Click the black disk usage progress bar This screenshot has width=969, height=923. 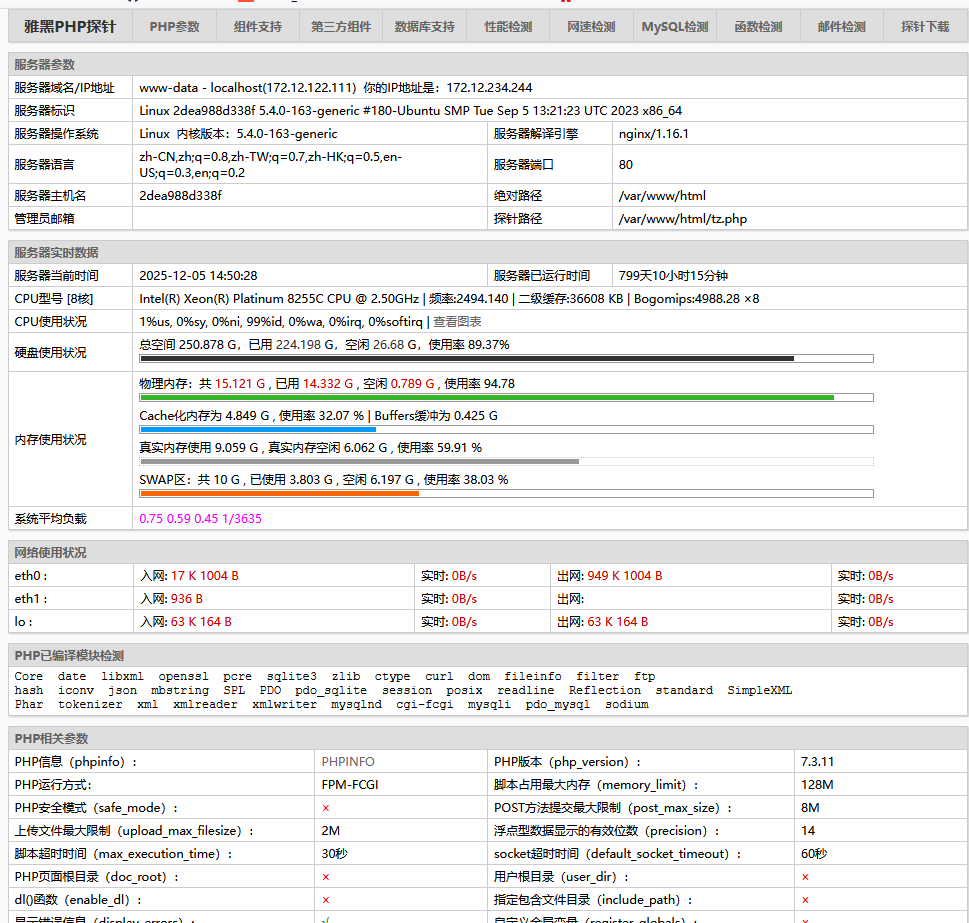click(x=466, y=358)
